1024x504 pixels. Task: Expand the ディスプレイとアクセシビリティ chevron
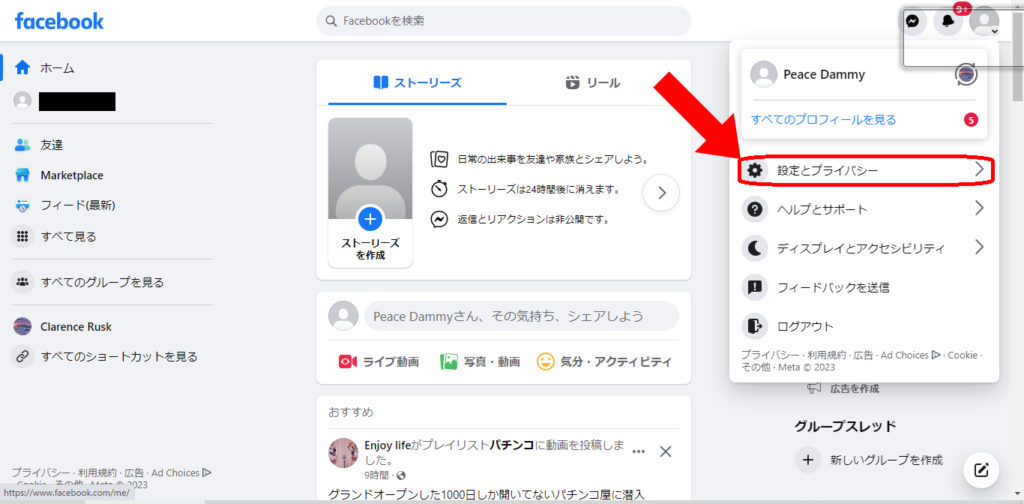(x=979, y=247)
